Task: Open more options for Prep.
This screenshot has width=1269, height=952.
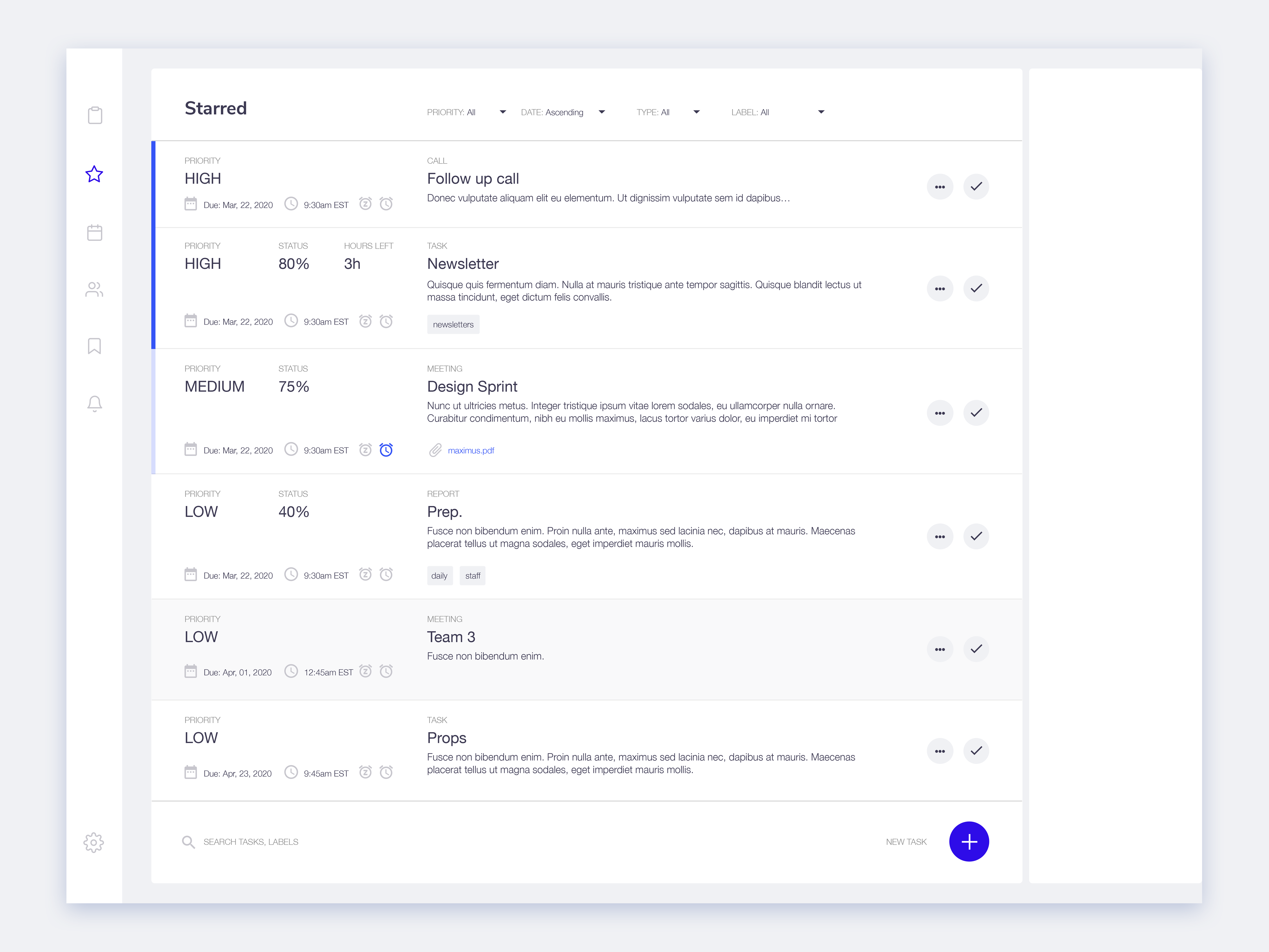Action: (940, 537)
